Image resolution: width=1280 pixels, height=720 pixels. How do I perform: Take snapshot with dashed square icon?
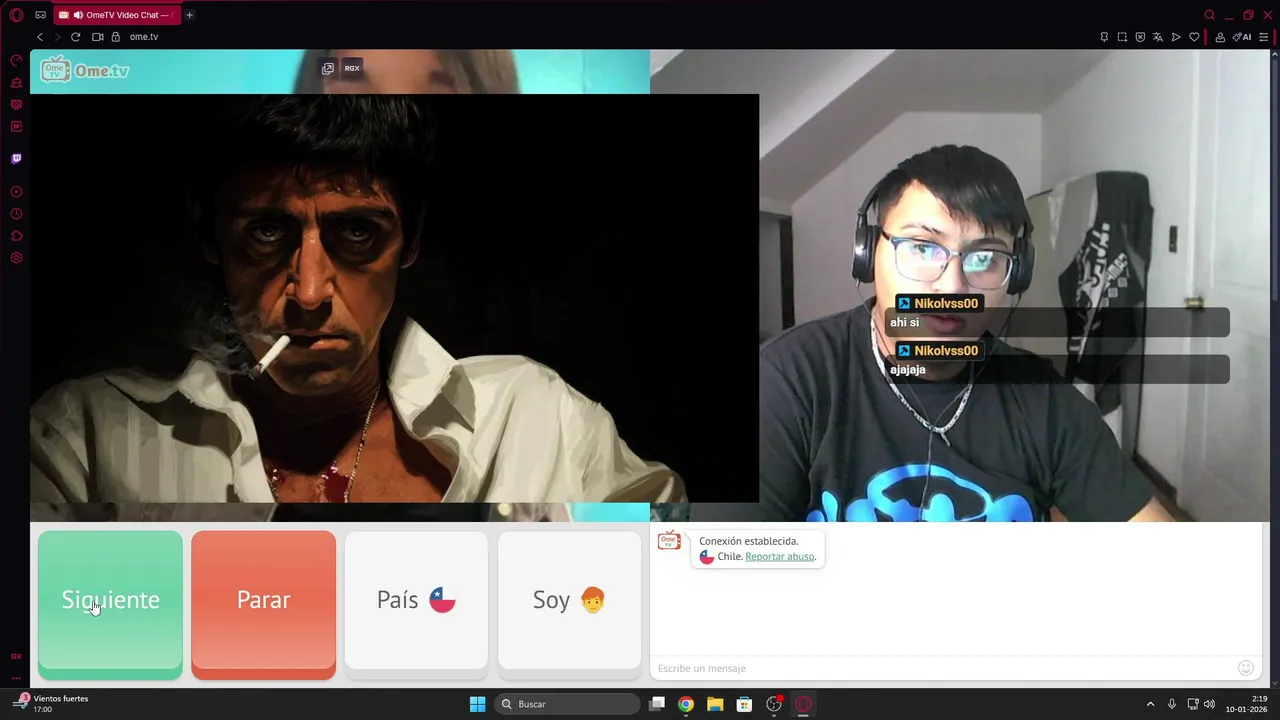[1122, 37]
